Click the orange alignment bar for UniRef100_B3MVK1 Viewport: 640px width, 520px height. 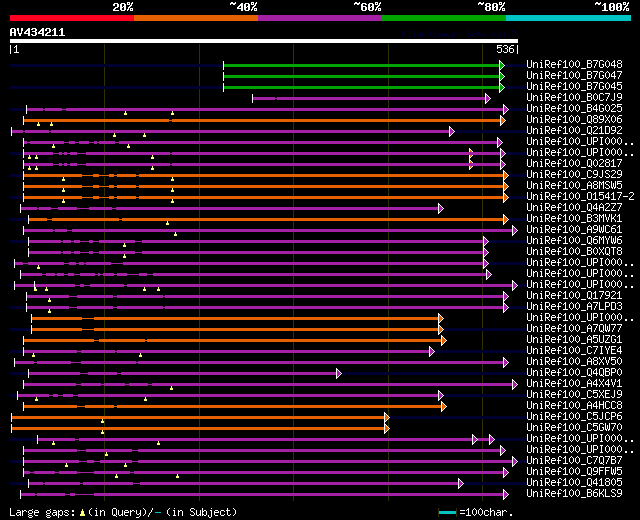coord(266,220)
